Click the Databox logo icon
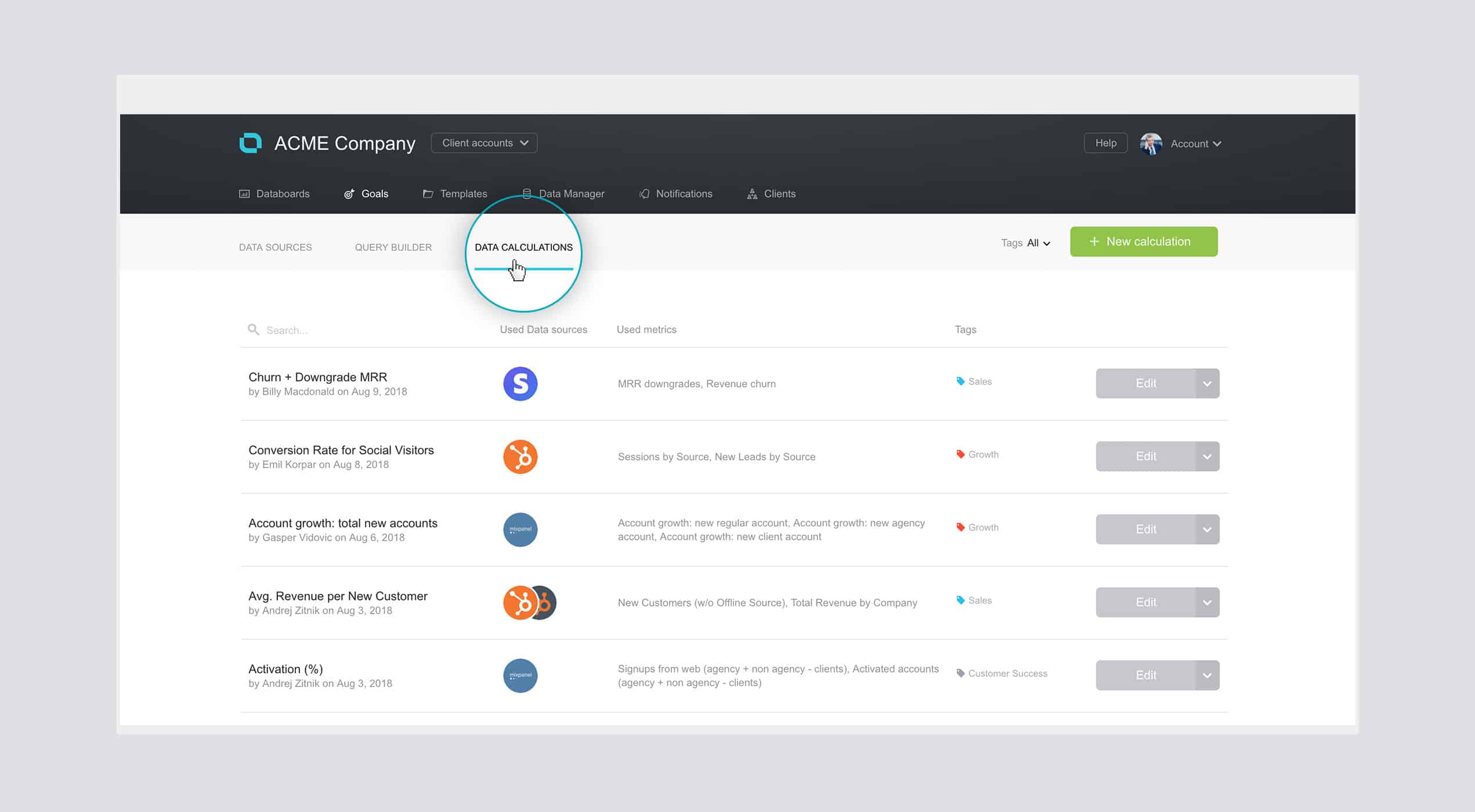 click(x=251, y=143)
